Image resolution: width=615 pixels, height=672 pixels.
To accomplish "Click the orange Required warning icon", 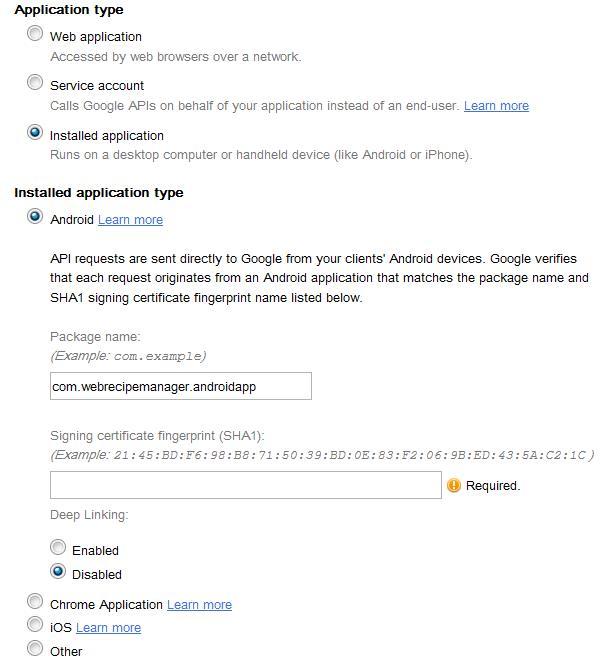I will (454, 485).
